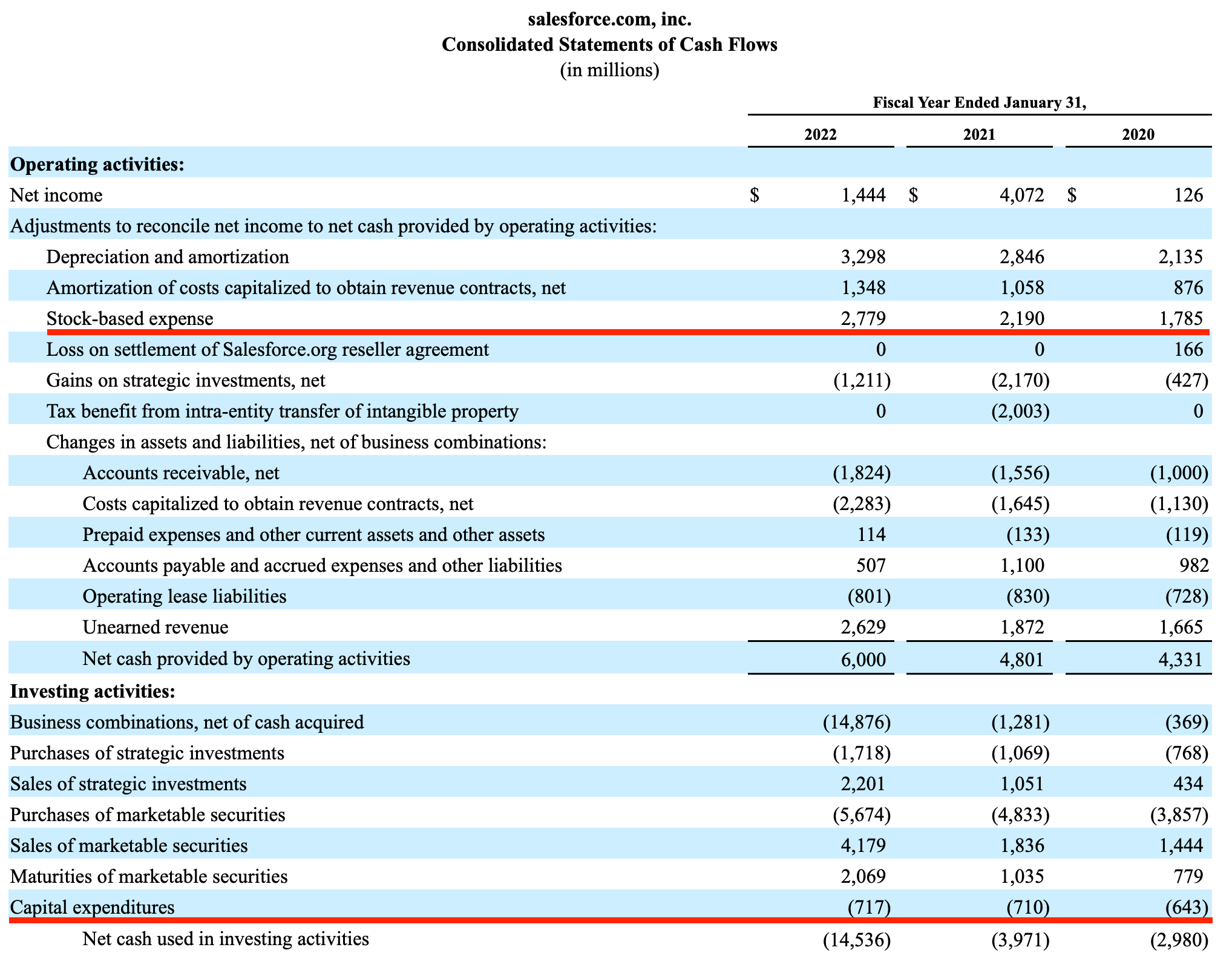Viewport: 1232px width, 953px height.
Task: Click the 'Capital expenditures' label
Action: click(x=92, y=907)
